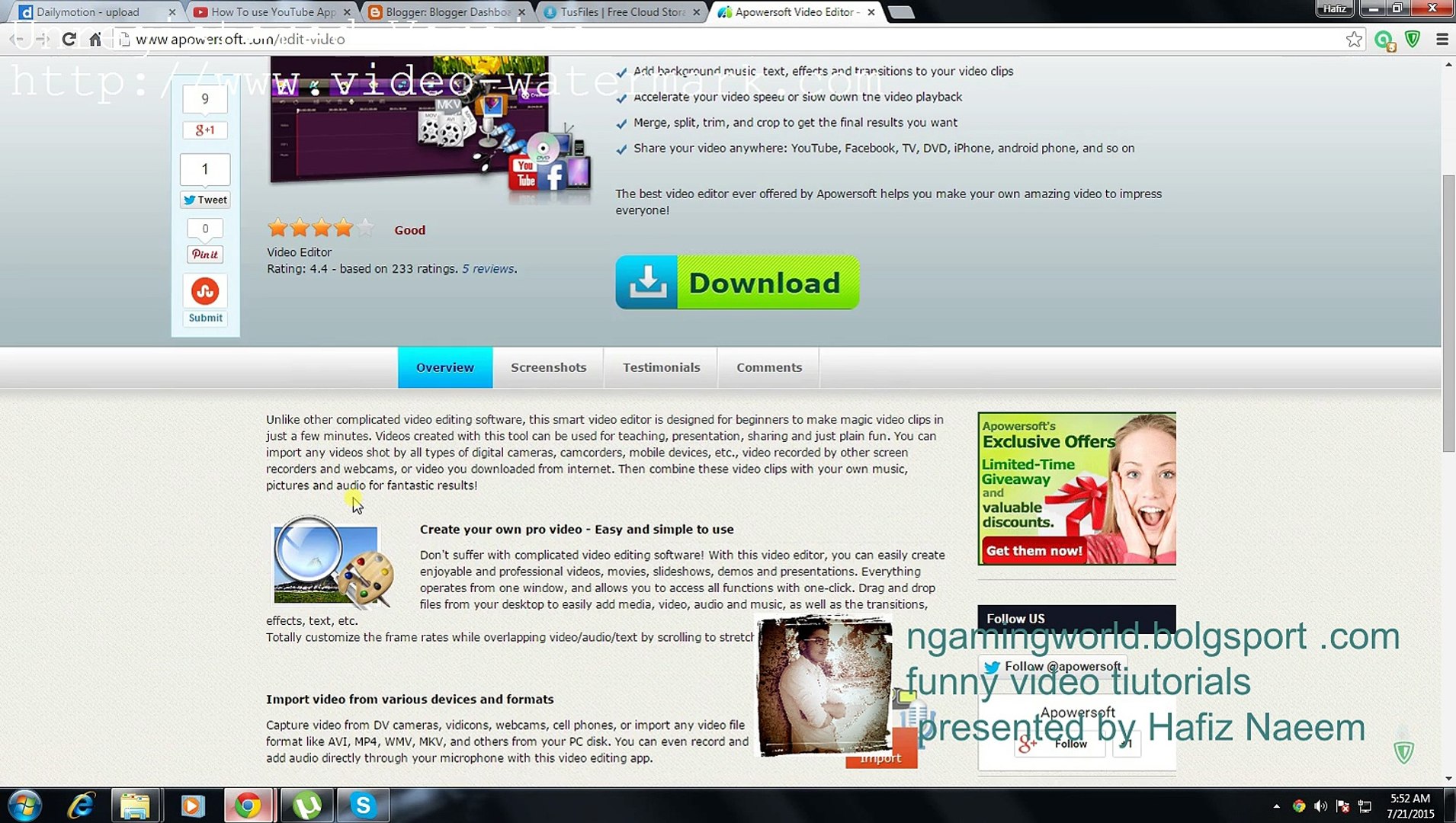The image size is (1456, 823).
Task: Click the scrollbar down arrow
Action: tap(1448, 778)
